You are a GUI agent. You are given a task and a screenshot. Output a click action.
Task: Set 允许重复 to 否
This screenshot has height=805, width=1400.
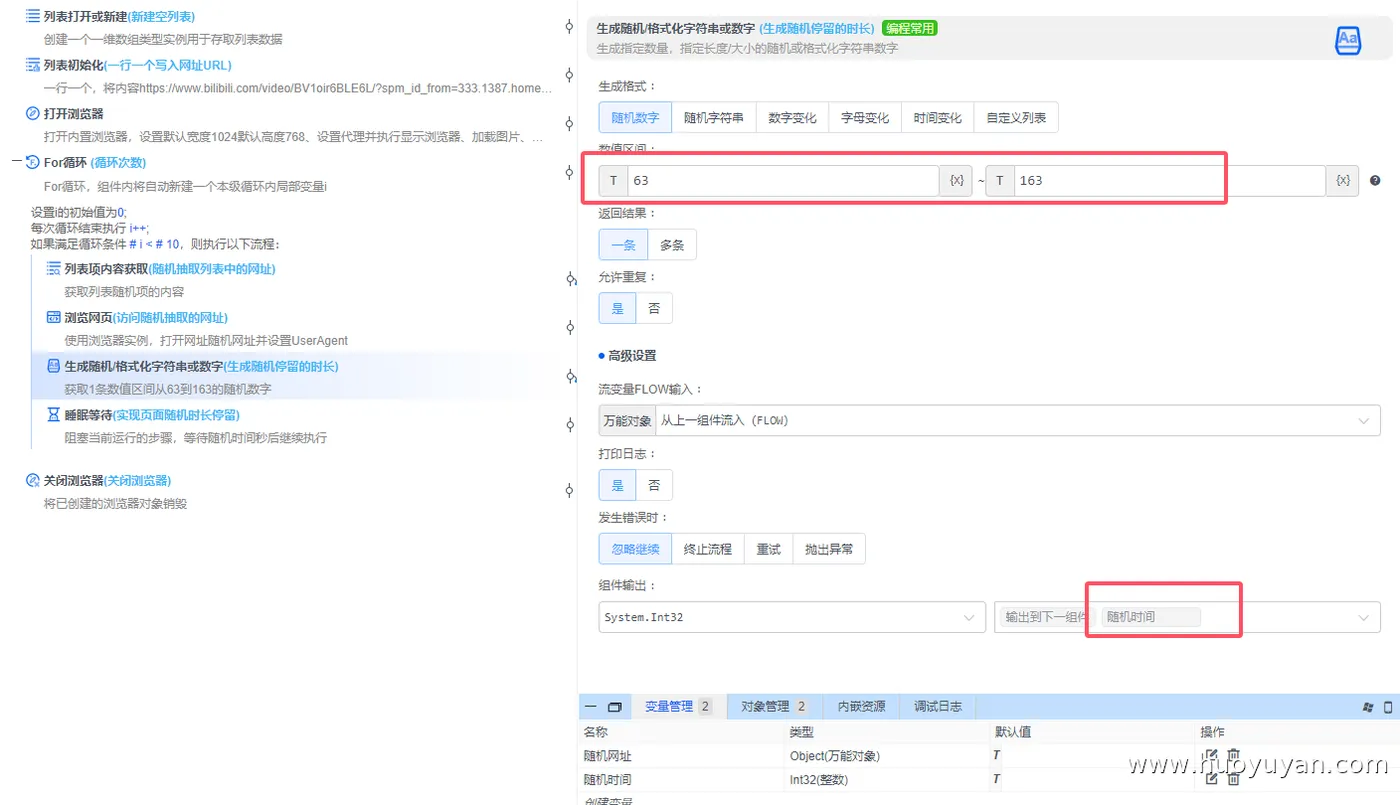coord(654,308)
